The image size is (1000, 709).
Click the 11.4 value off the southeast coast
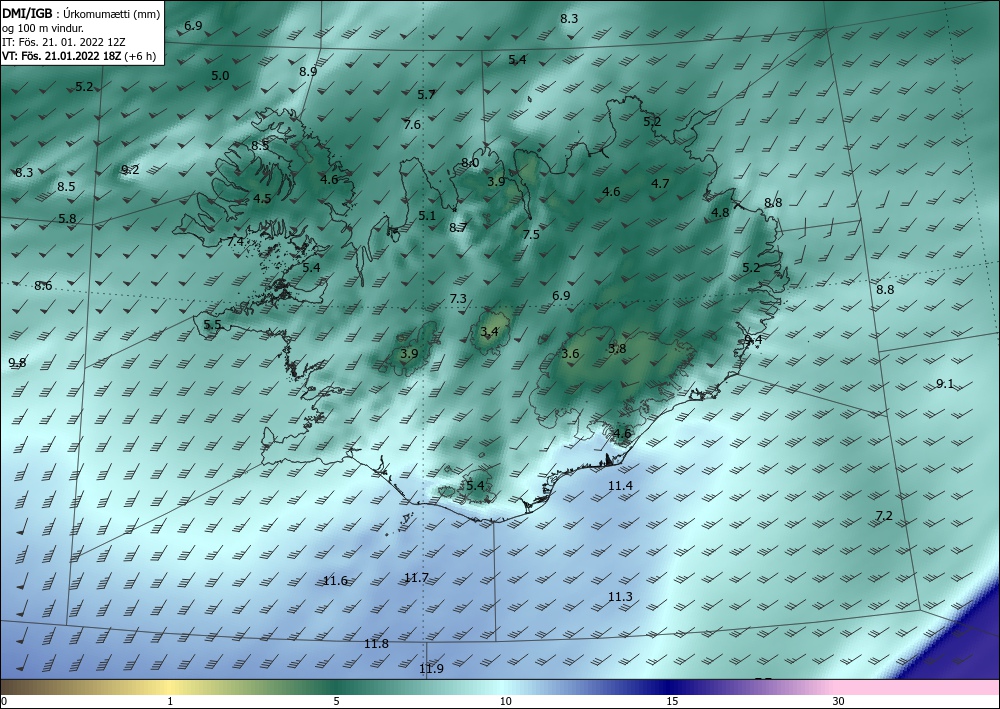[x=620, y=486]
